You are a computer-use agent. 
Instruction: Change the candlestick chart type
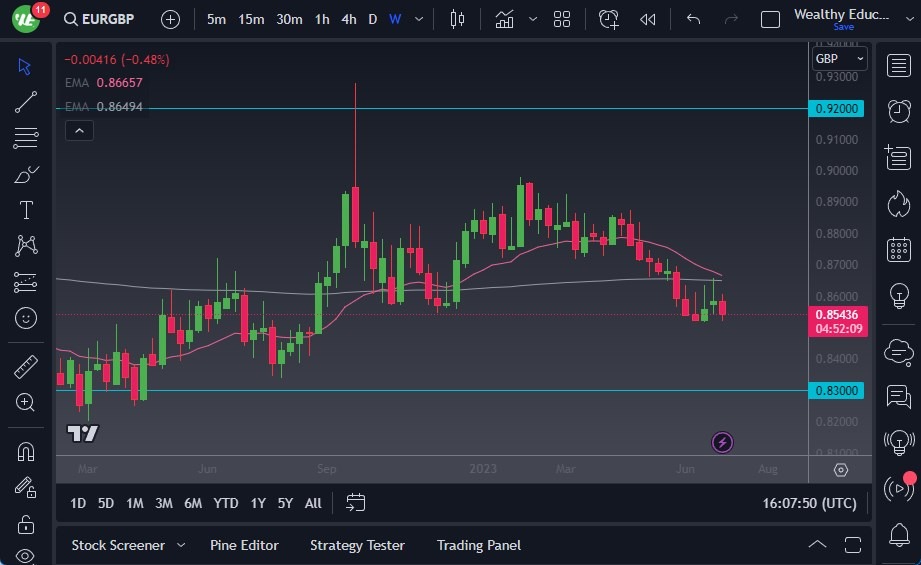tap(457, 19)
